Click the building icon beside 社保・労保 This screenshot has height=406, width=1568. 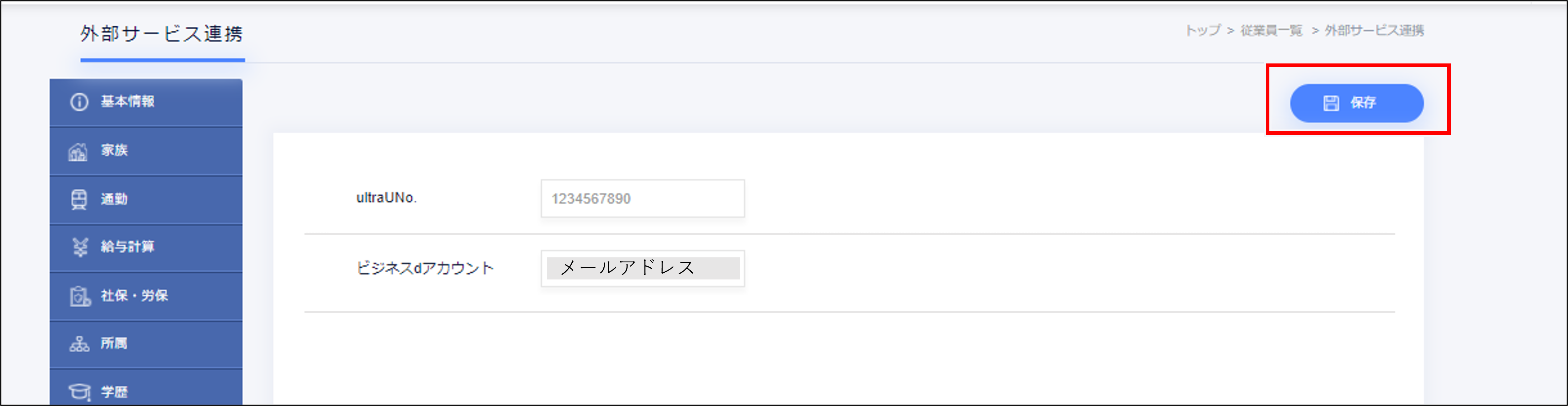(79, 296)
